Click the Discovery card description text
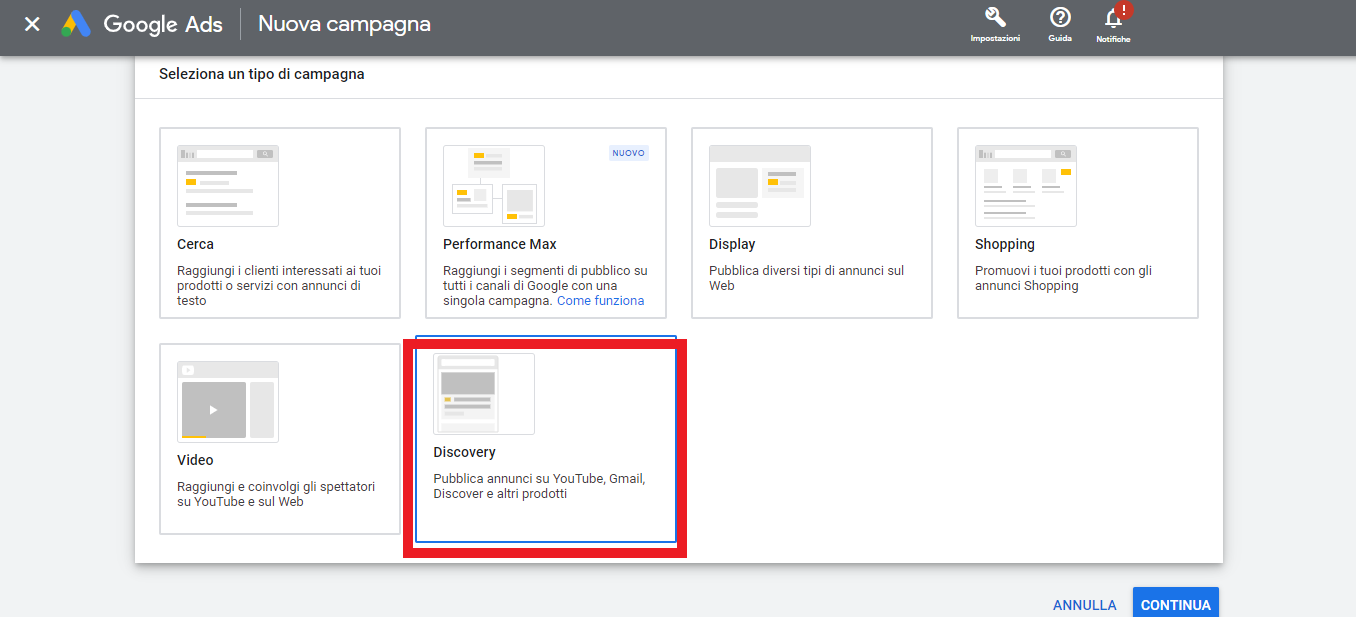 (x=539, y=486)
